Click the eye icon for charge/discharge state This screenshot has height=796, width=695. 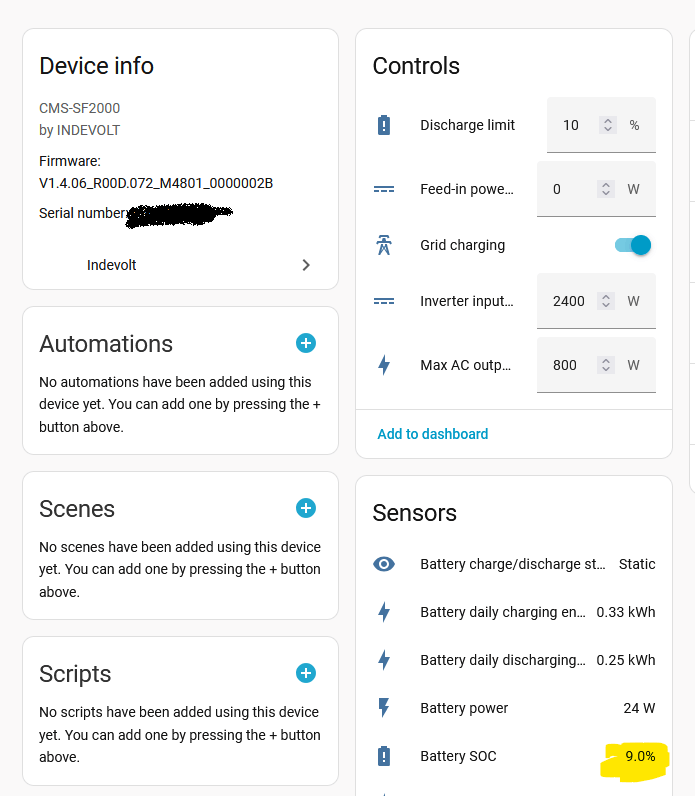tap(384, 564)
